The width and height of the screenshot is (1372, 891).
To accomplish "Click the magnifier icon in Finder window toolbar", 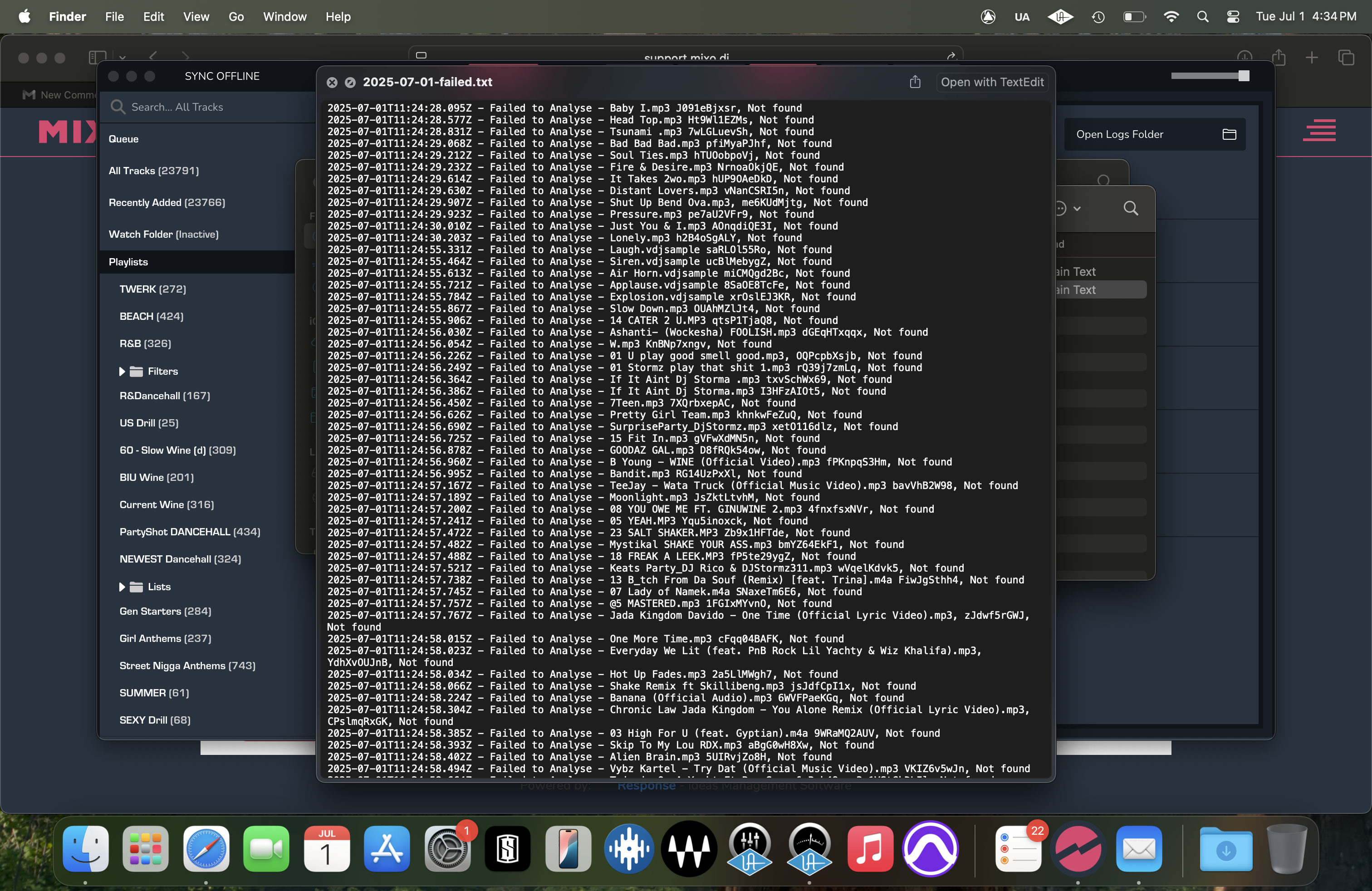I will click(1131, 208).
